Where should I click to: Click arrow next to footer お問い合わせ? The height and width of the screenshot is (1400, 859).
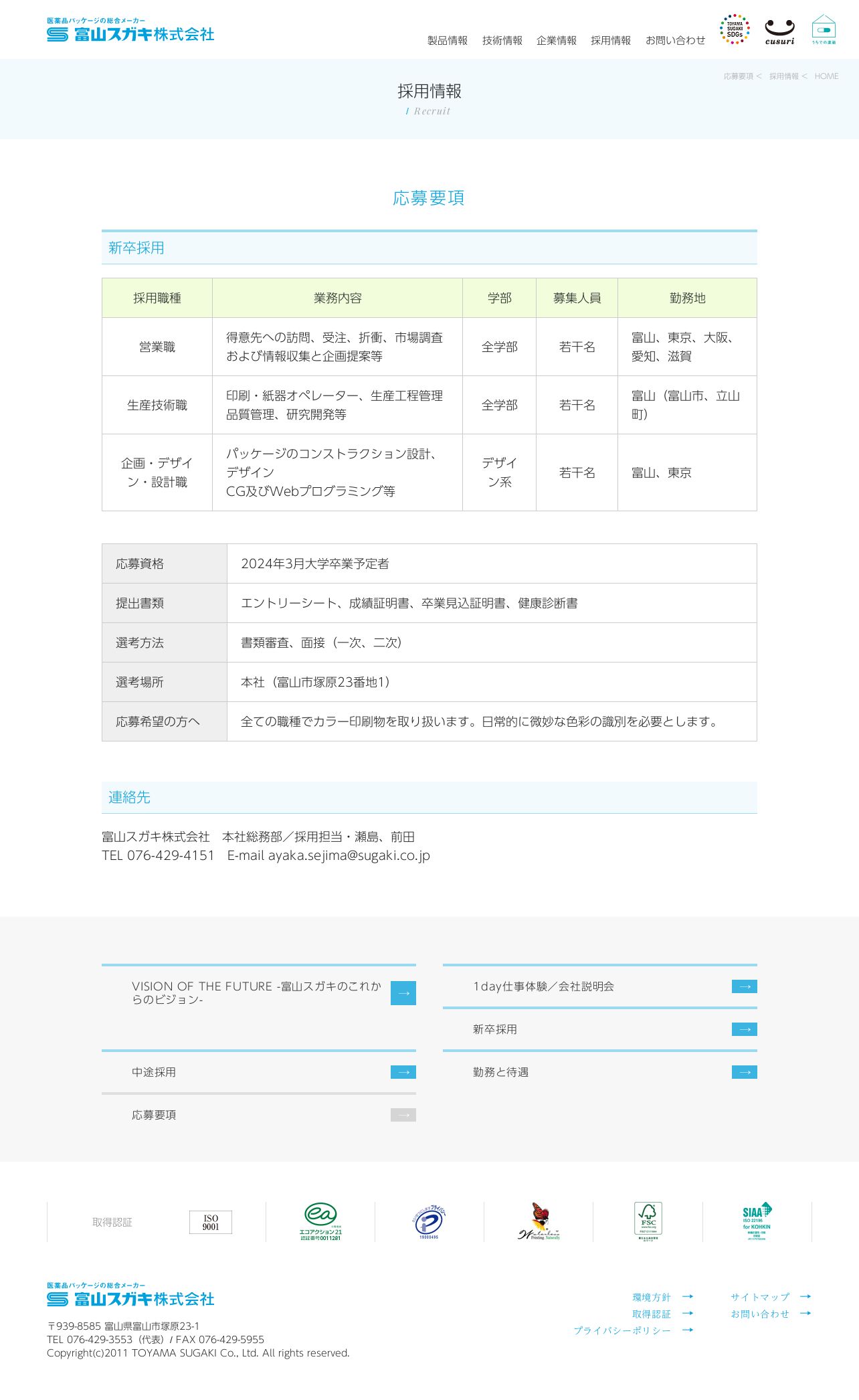click(805, 1314)
